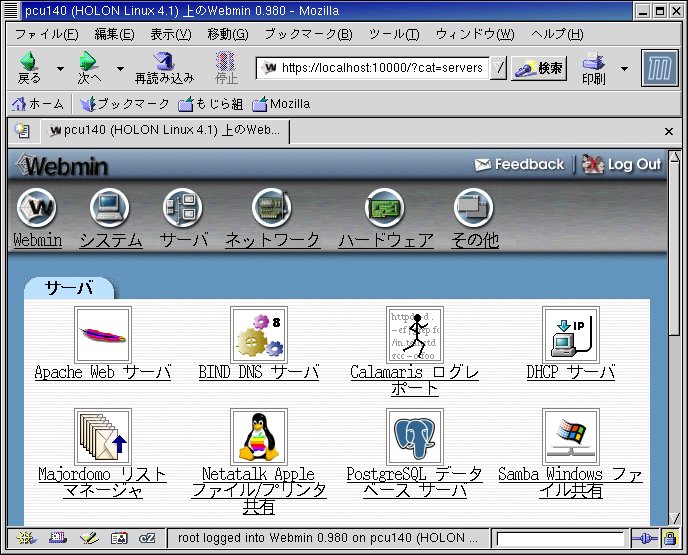The height and width of the screenshot is (555, 688).
Task: Click the Stop (停止) toolbar icon
Action: (226, 61)
